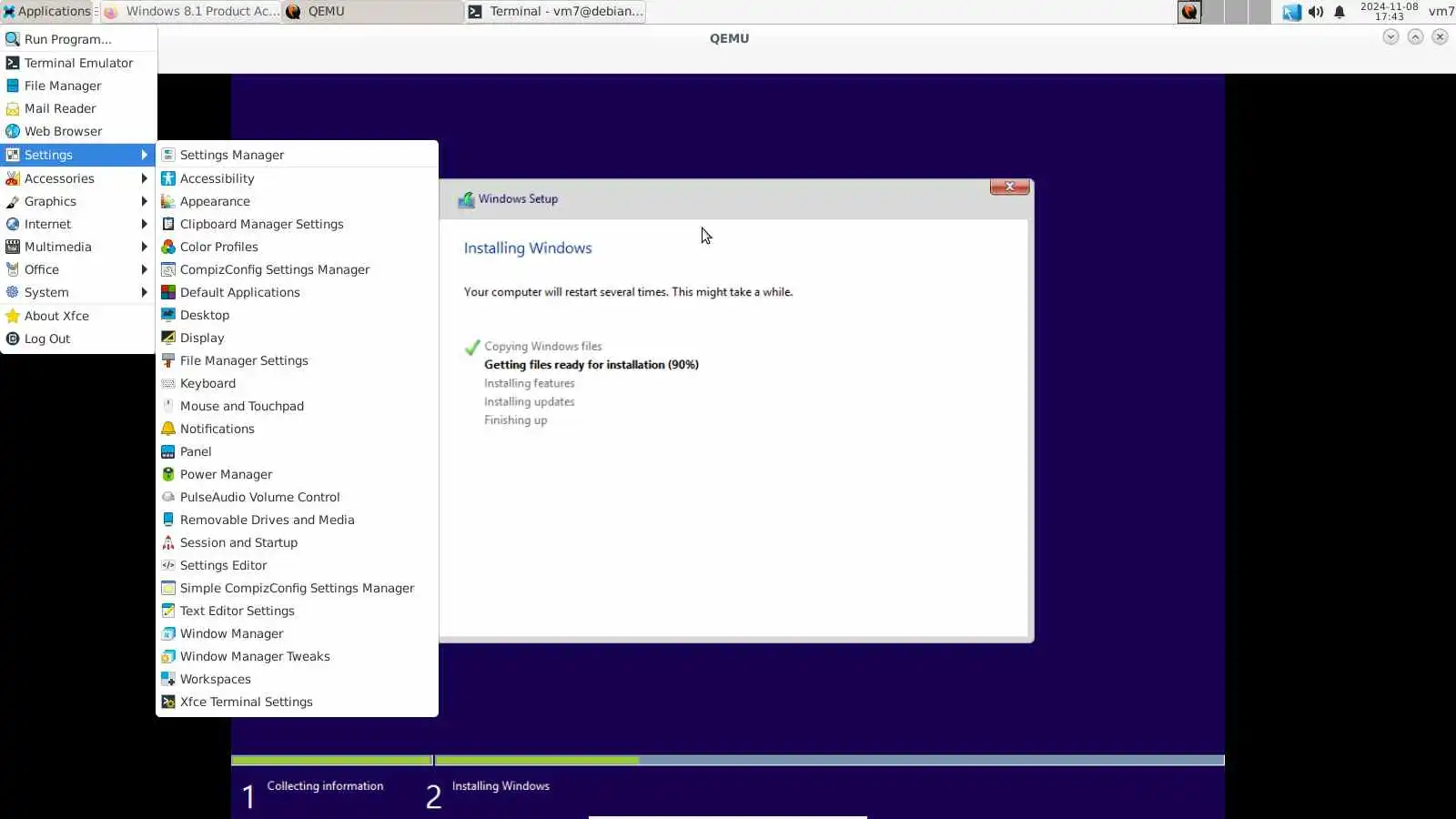The image size is (1456, 819).
Task: Select the Keyboard settings icon
Action: (168, 383)
